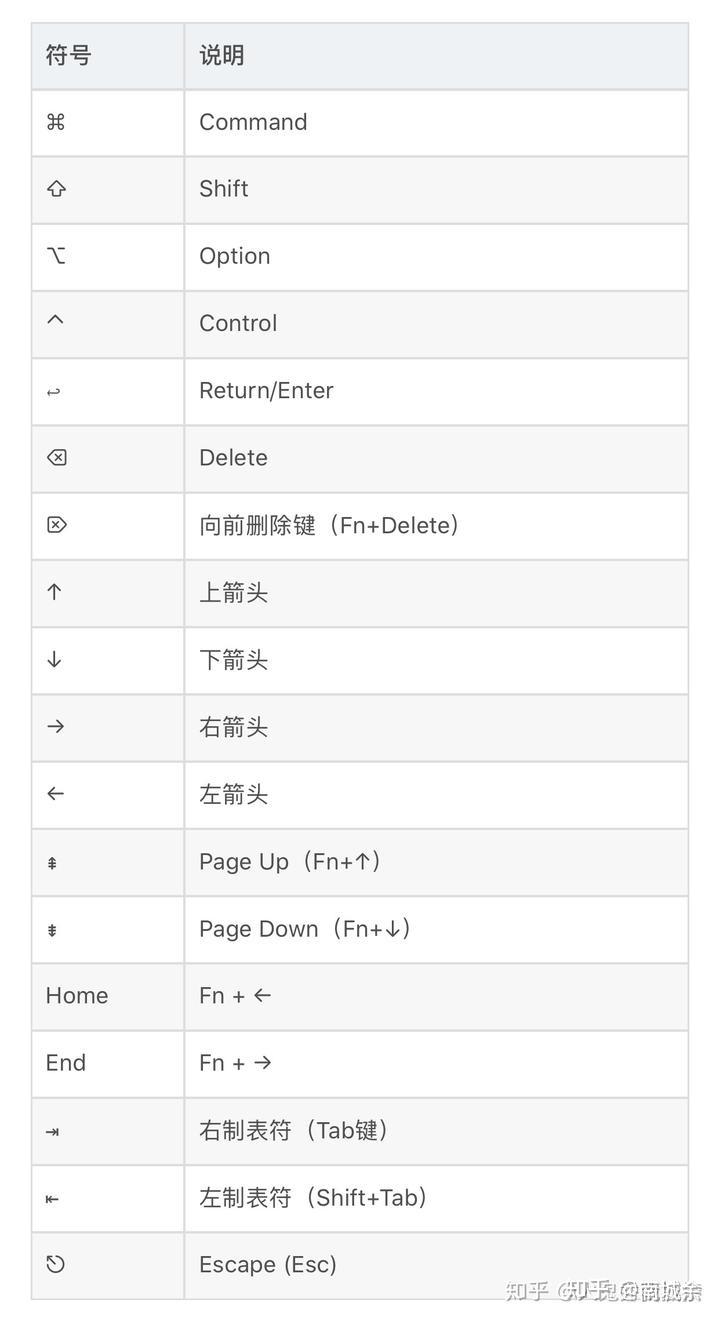Click the left tab (Shift+Tab) symbol
The height and width of the screenshot is (1321, 720).
point(53,1198)
